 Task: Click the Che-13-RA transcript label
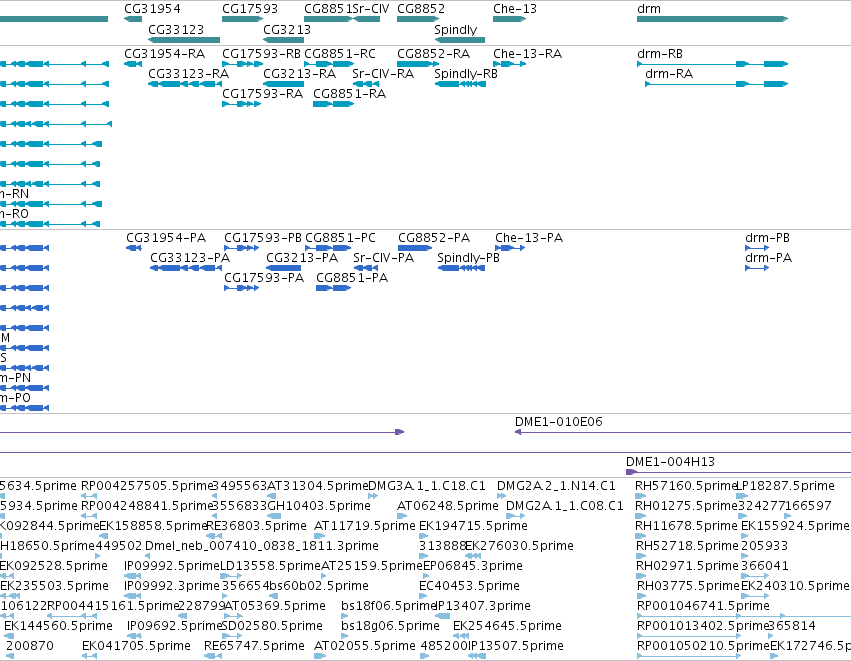(x=528, y=54)
